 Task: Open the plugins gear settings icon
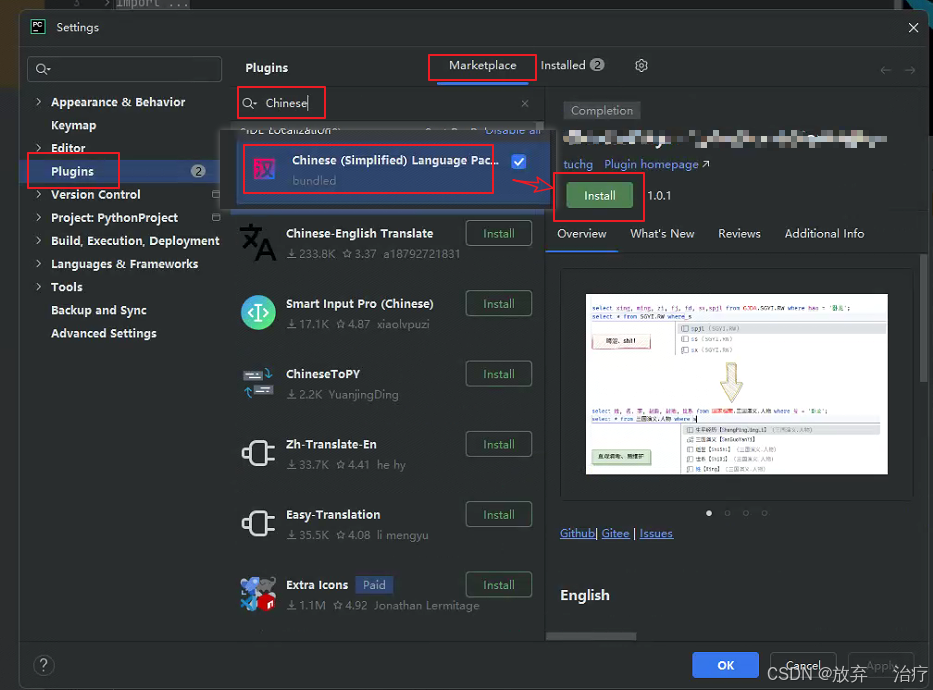(641, 65)
